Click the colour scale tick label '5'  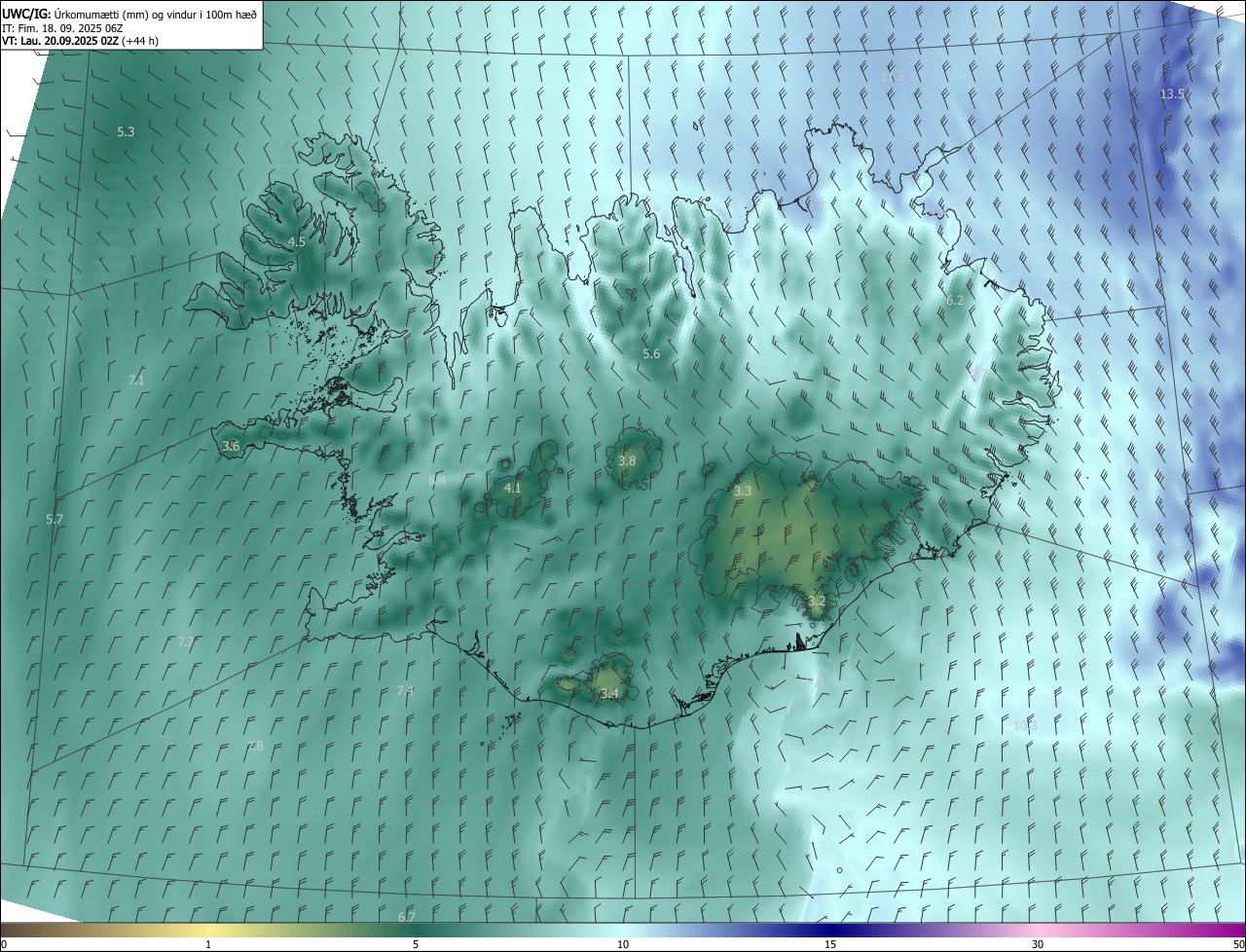click(416, 944)
